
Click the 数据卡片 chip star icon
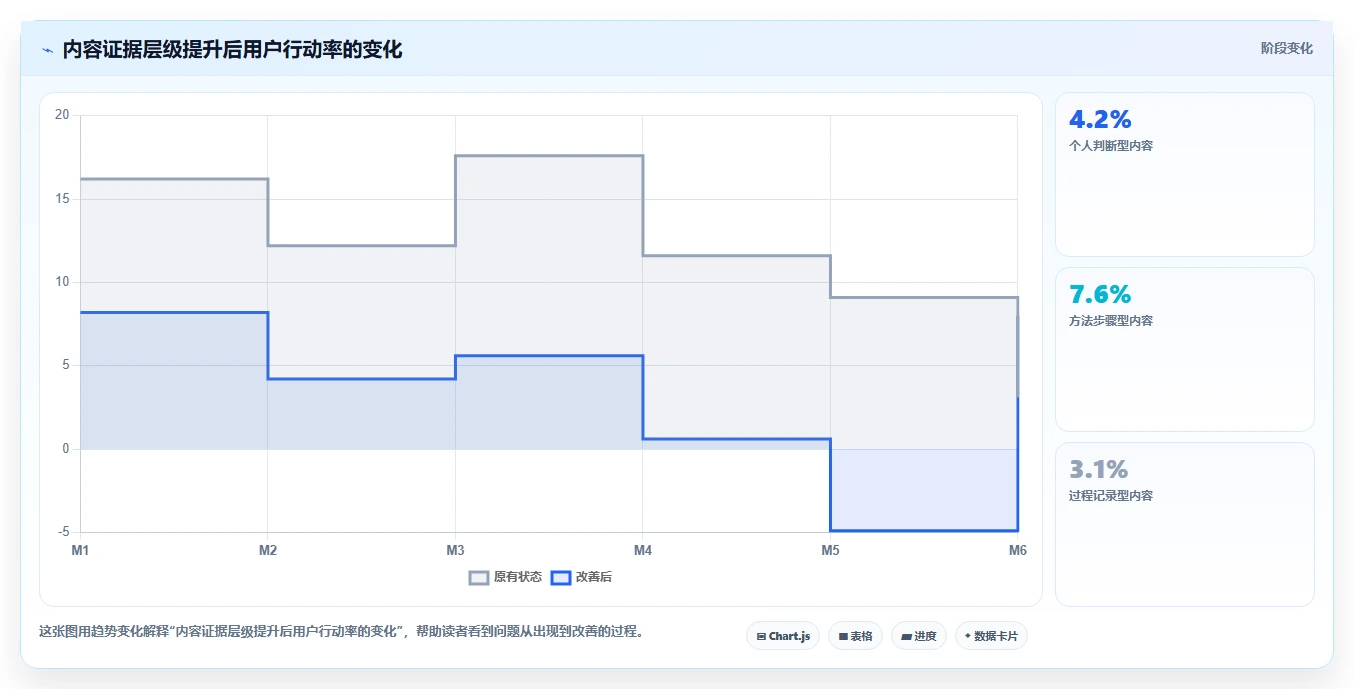(967, 636)
